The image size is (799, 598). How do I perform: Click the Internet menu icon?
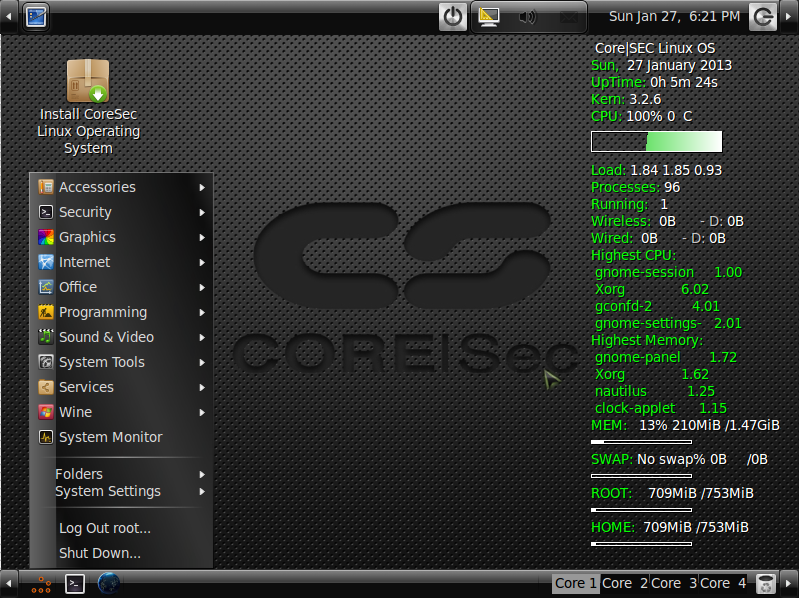pyautogui.click(x=46, y=262)
